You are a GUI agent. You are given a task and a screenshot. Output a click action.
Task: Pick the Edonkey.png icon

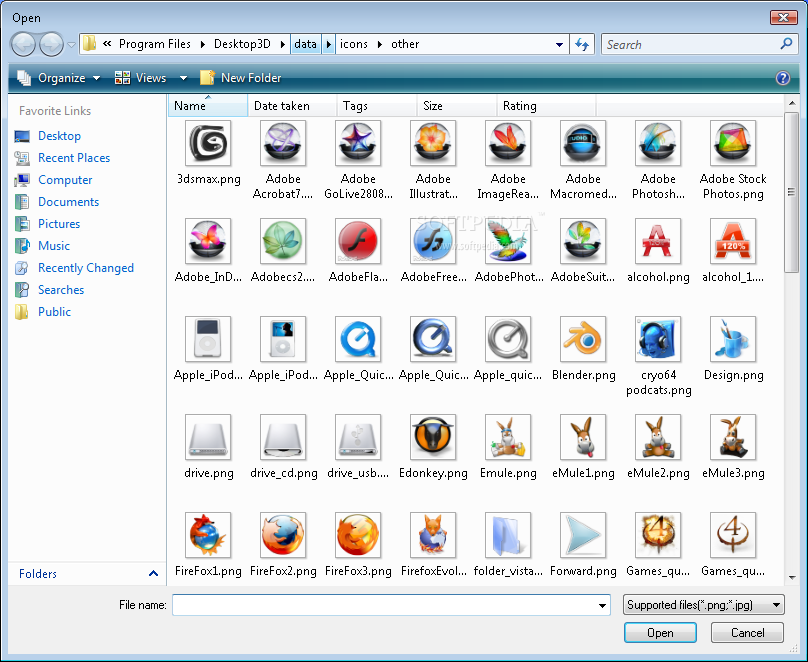(x=433, y=437)
